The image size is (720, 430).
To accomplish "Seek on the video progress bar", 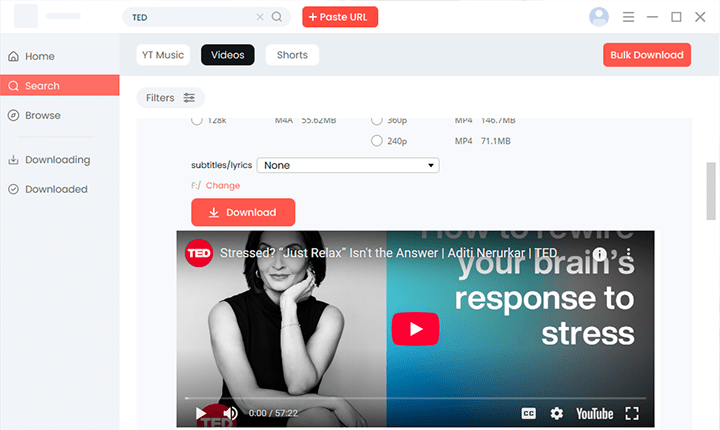I will pos(415,398).
